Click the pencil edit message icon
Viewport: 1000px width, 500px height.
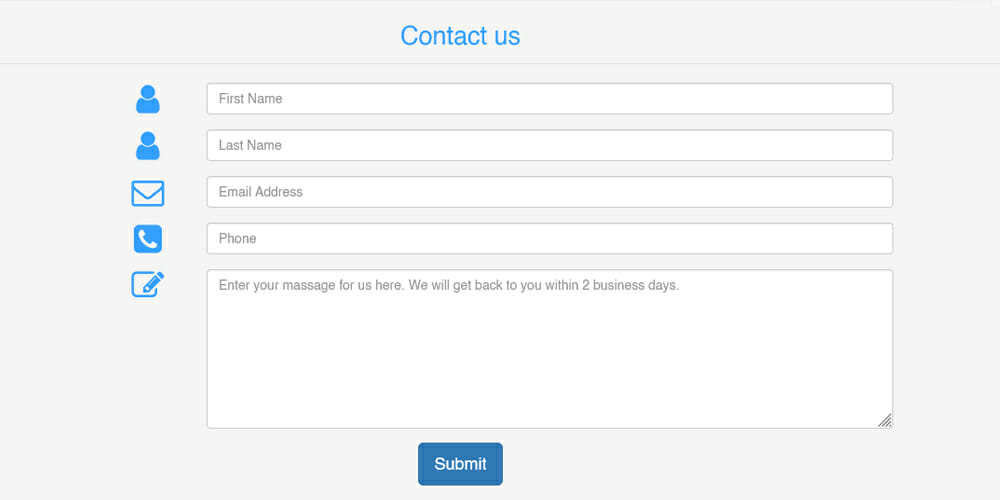pyautogui.click(x=148, y=285)
